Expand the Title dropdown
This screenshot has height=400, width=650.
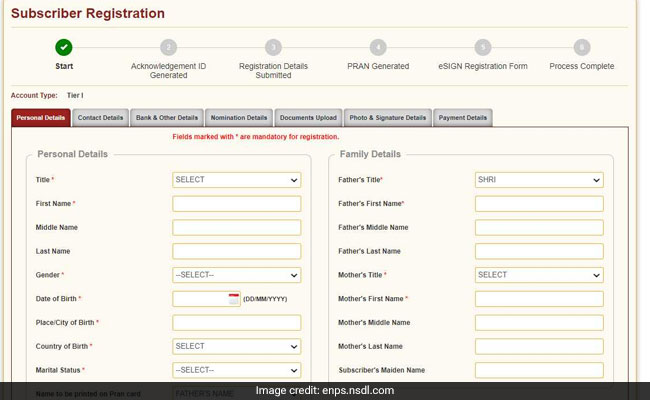click(x=236, y=180)
